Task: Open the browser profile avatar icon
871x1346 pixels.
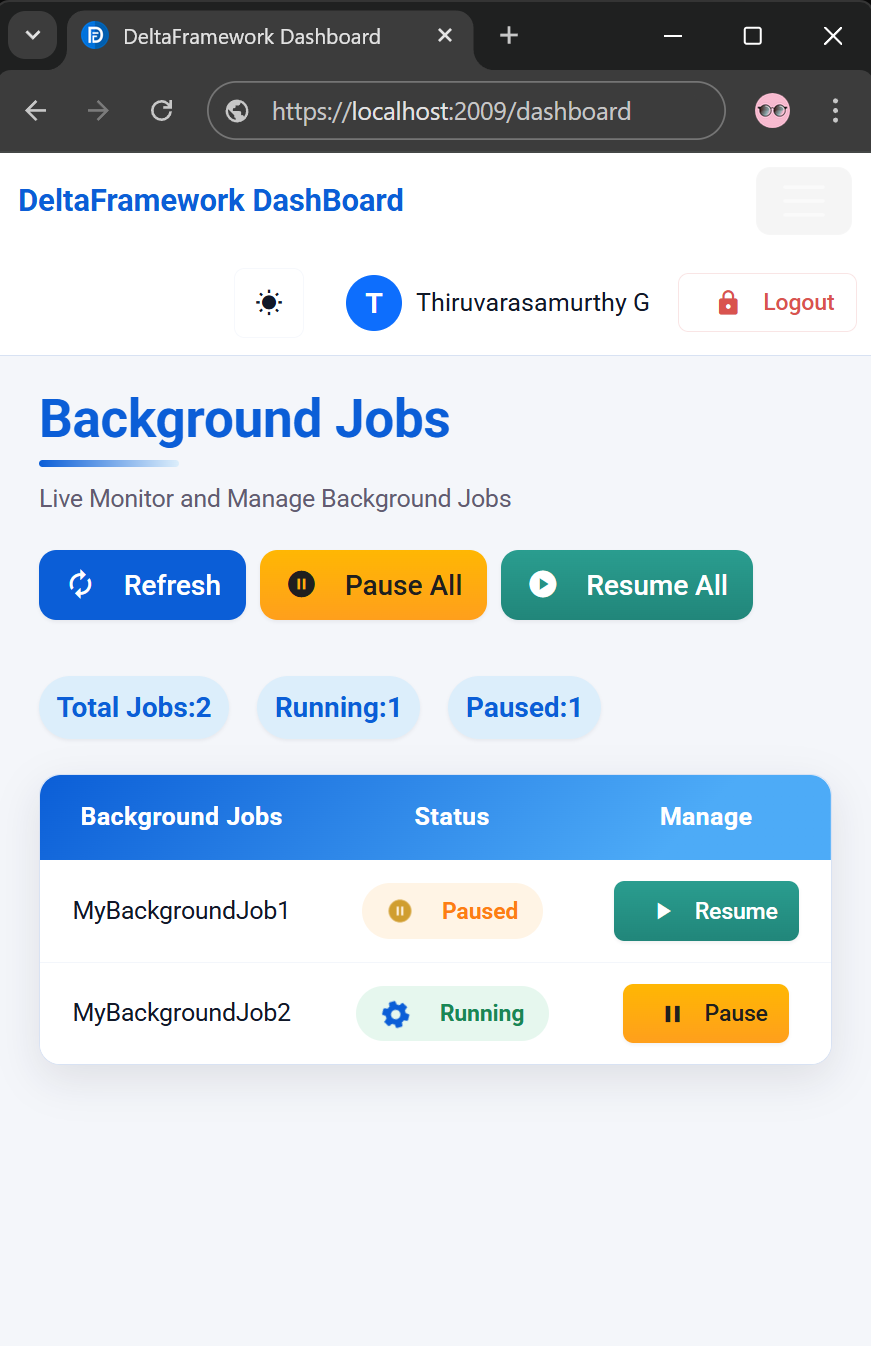Action: click(x=772, y=110)
